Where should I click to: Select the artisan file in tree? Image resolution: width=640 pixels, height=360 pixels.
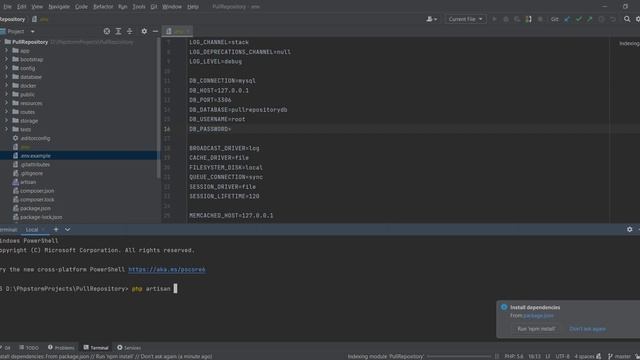[28, 182]
